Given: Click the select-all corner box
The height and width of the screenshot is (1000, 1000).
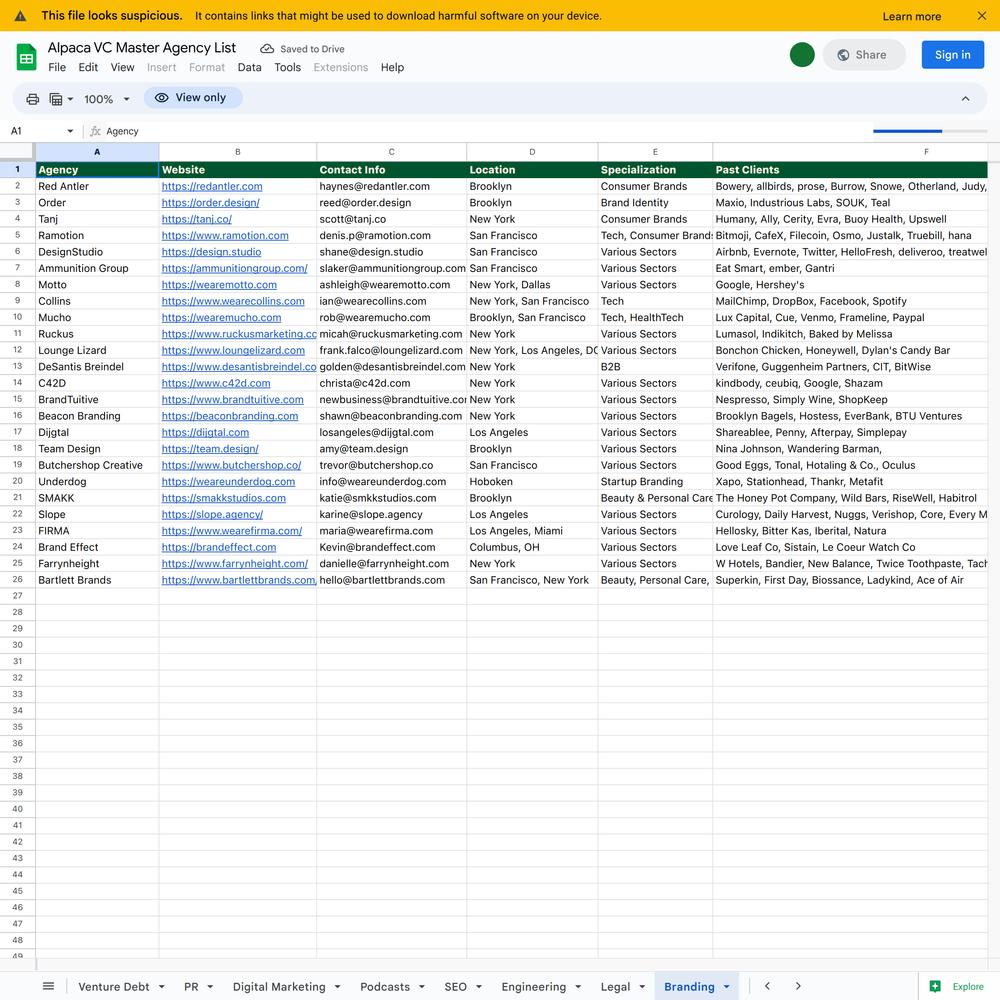Looking at the screenshot, I should click(x=17, y=152).
